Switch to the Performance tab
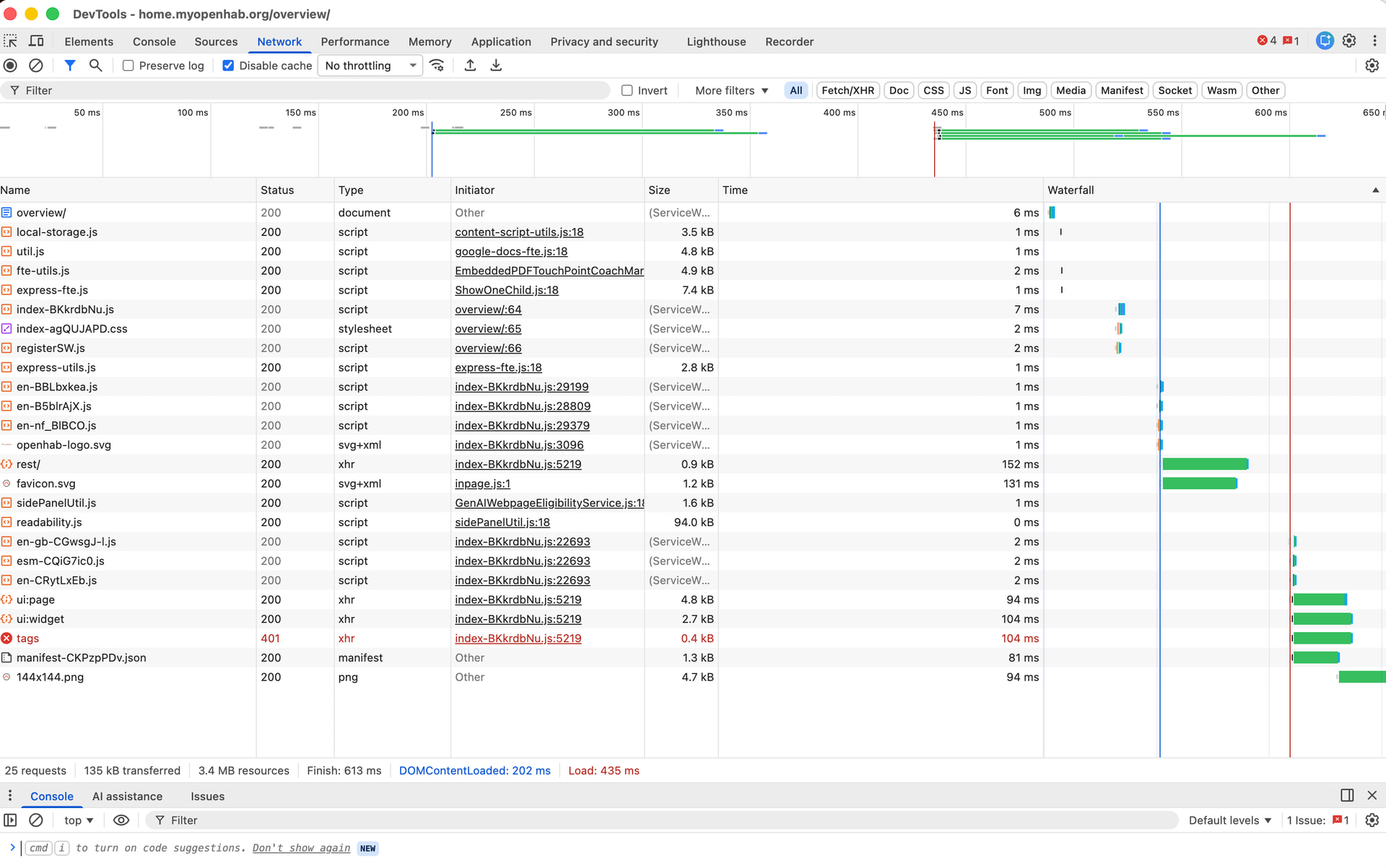Image resolution: width=1386 pixels, height=868 pixels. [x=354, y=42]
